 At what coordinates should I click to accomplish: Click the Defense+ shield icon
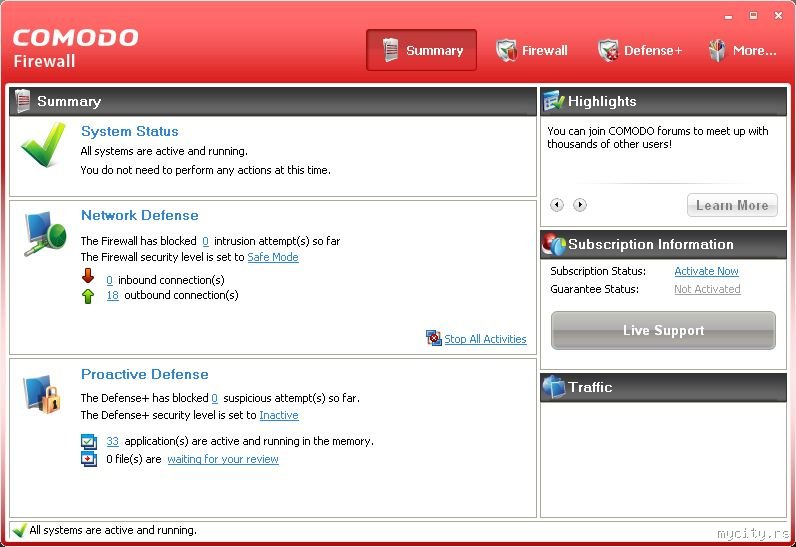pos(608,50)
